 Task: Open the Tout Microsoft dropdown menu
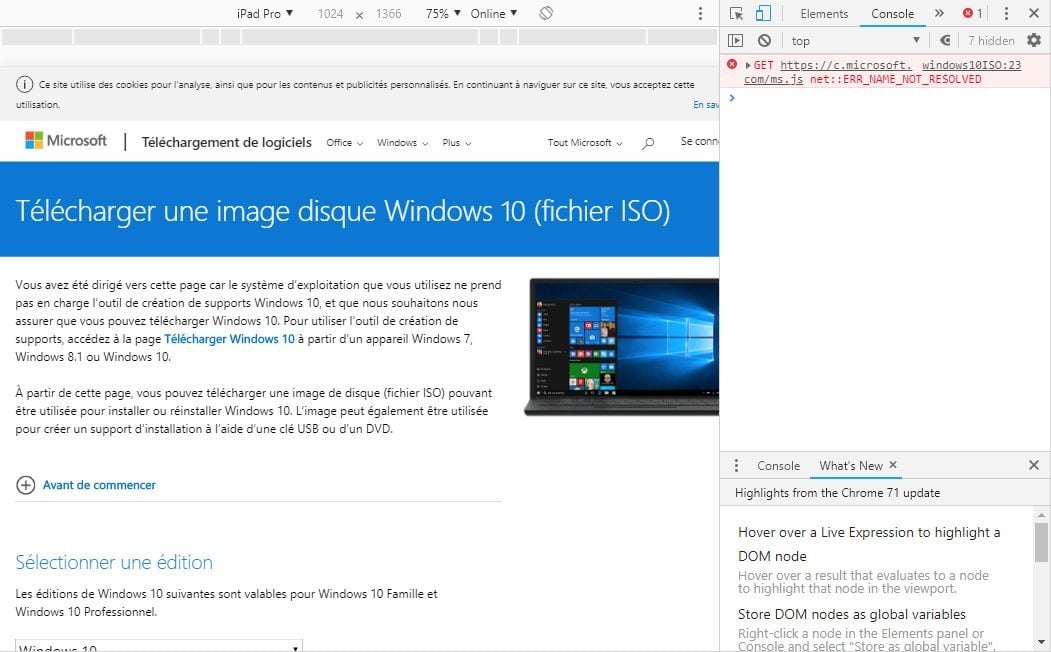point(584,143)
